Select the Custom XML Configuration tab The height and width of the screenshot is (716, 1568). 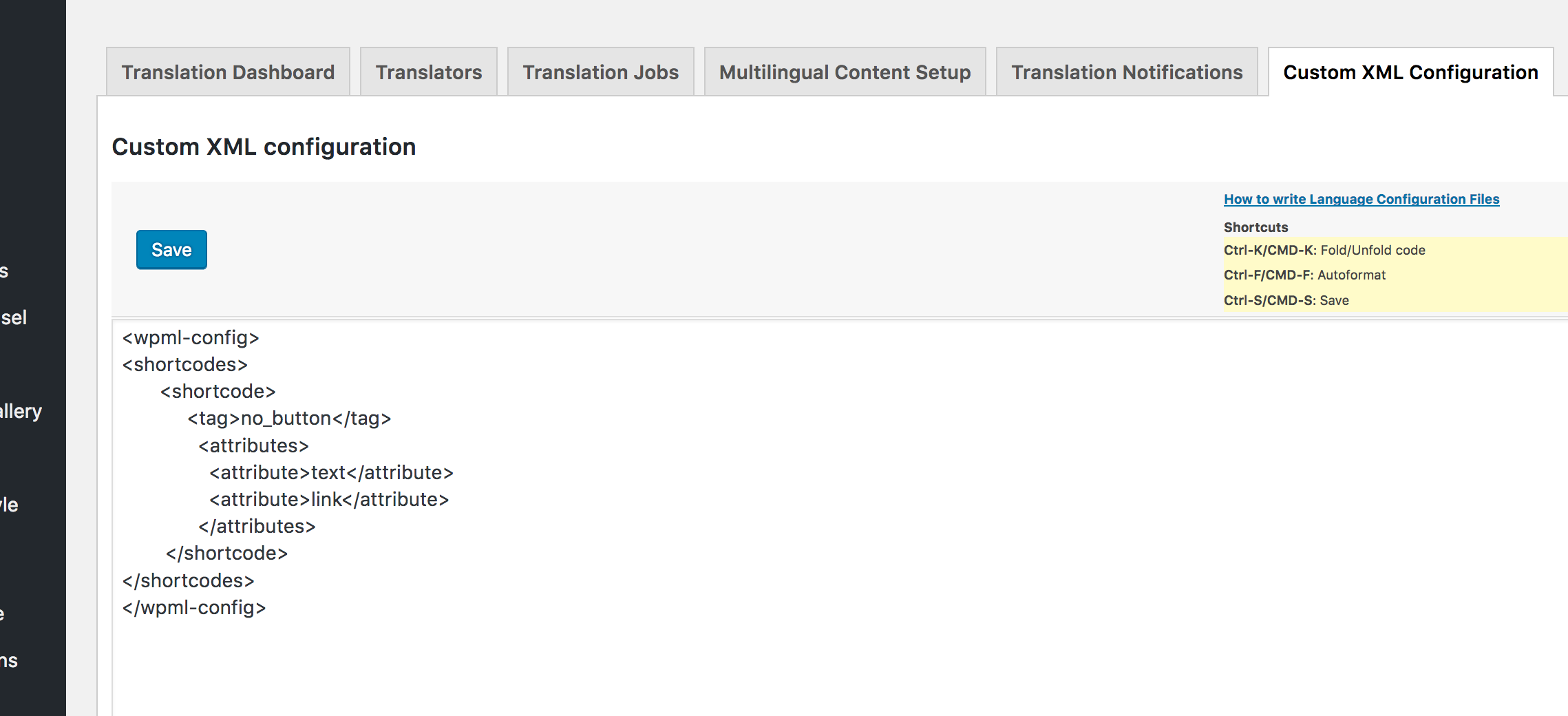[1410, 72]
